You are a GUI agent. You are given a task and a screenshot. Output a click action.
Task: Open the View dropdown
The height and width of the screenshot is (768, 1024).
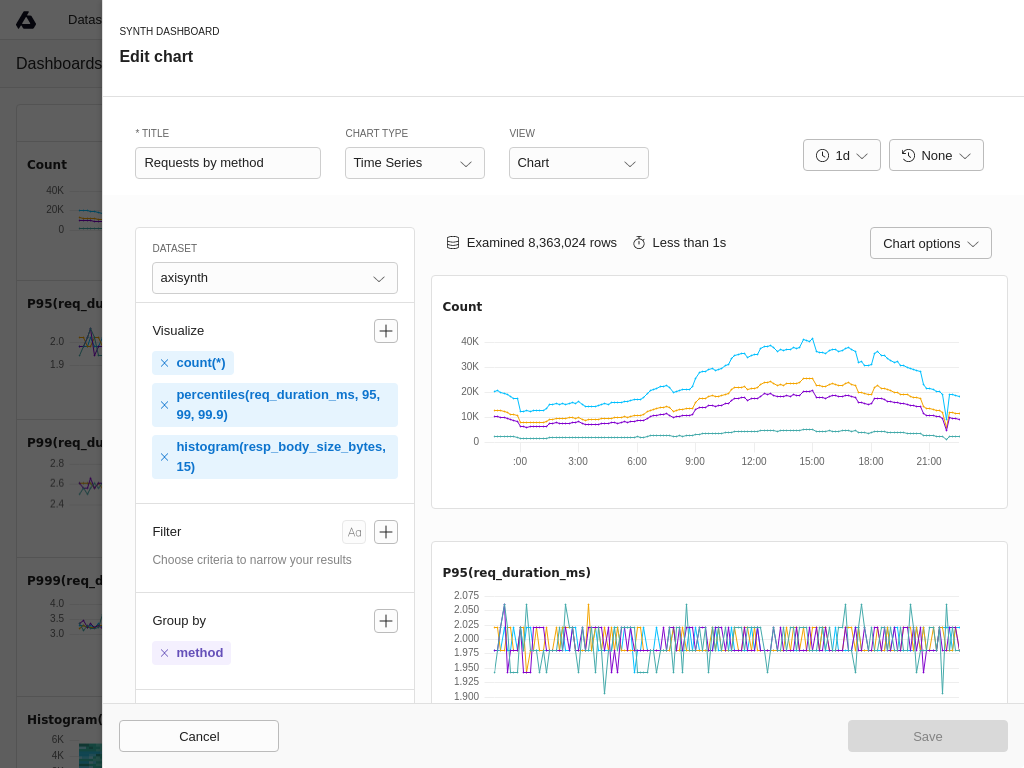coord(578,163)
